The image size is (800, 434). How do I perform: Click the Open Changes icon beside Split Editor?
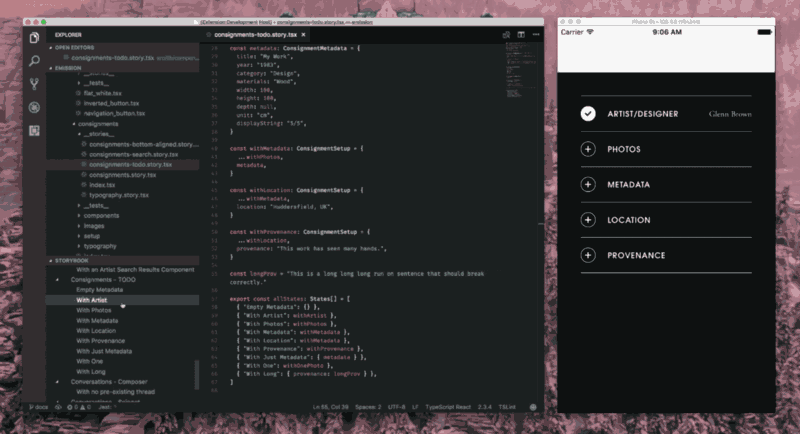coord(506,35)
